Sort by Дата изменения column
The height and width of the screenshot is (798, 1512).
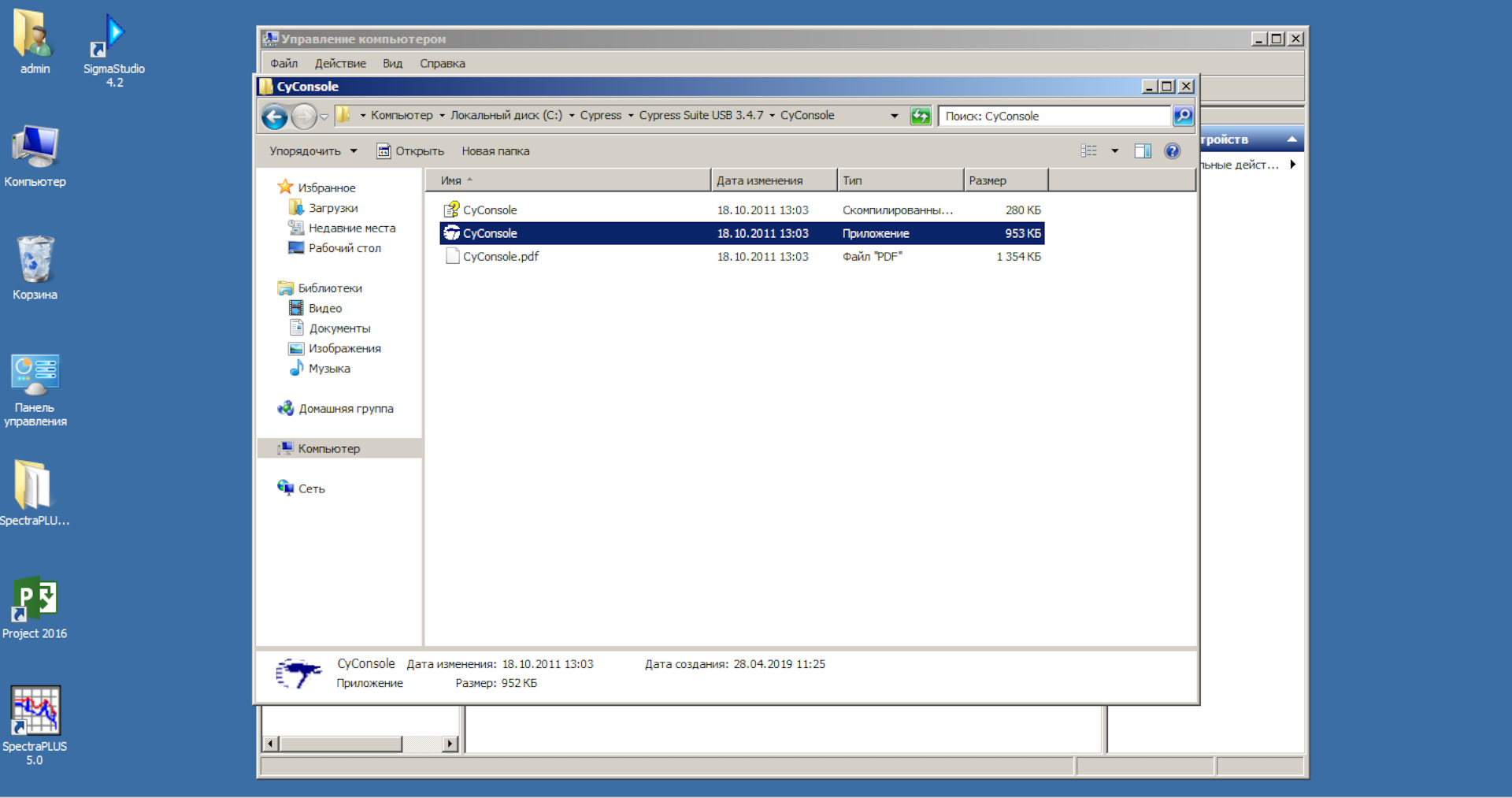pyautogui.click(x=774, y=180)
